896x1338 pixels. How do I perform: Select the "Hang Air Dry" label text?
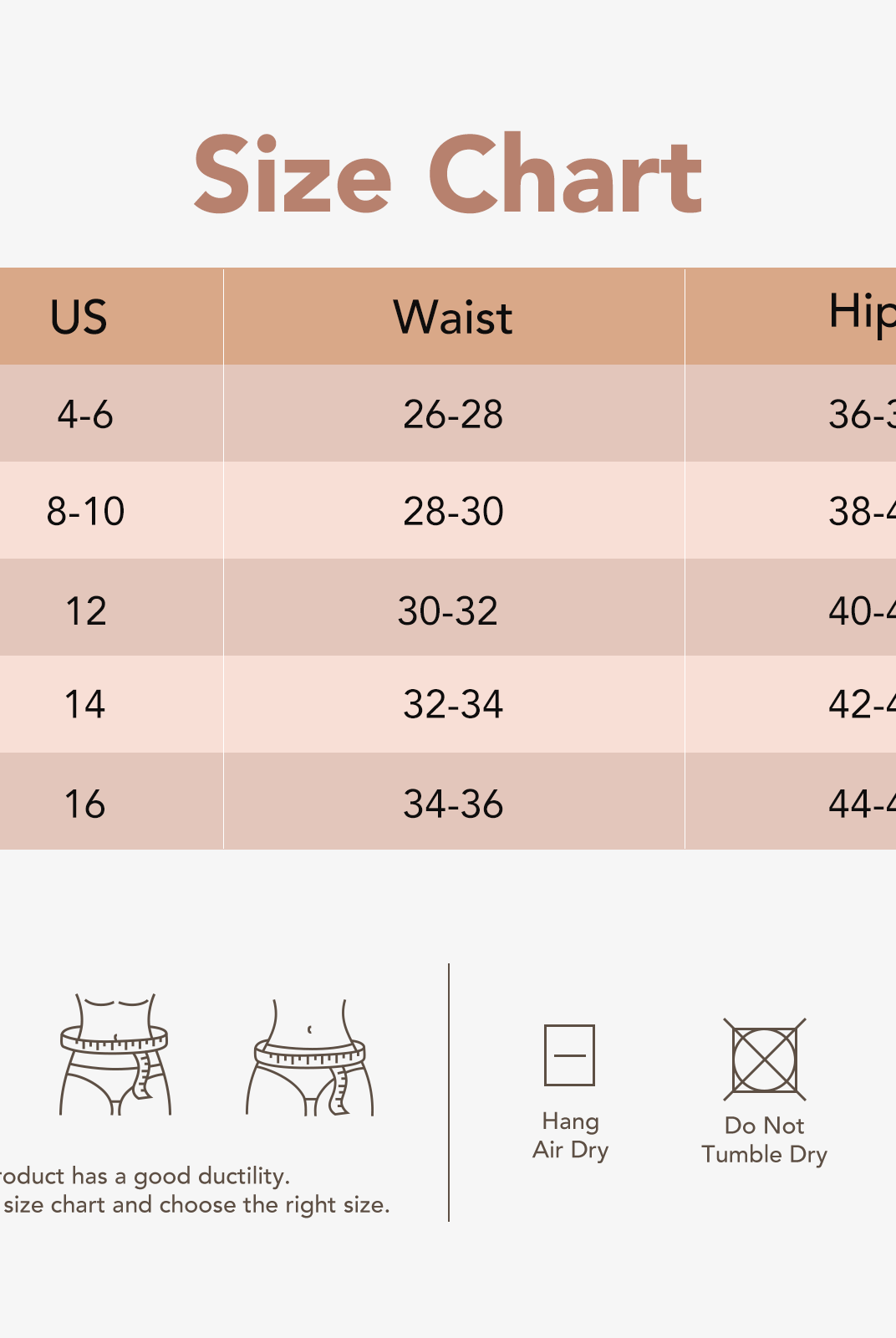pyautogui.click(x=571, y=1136)
